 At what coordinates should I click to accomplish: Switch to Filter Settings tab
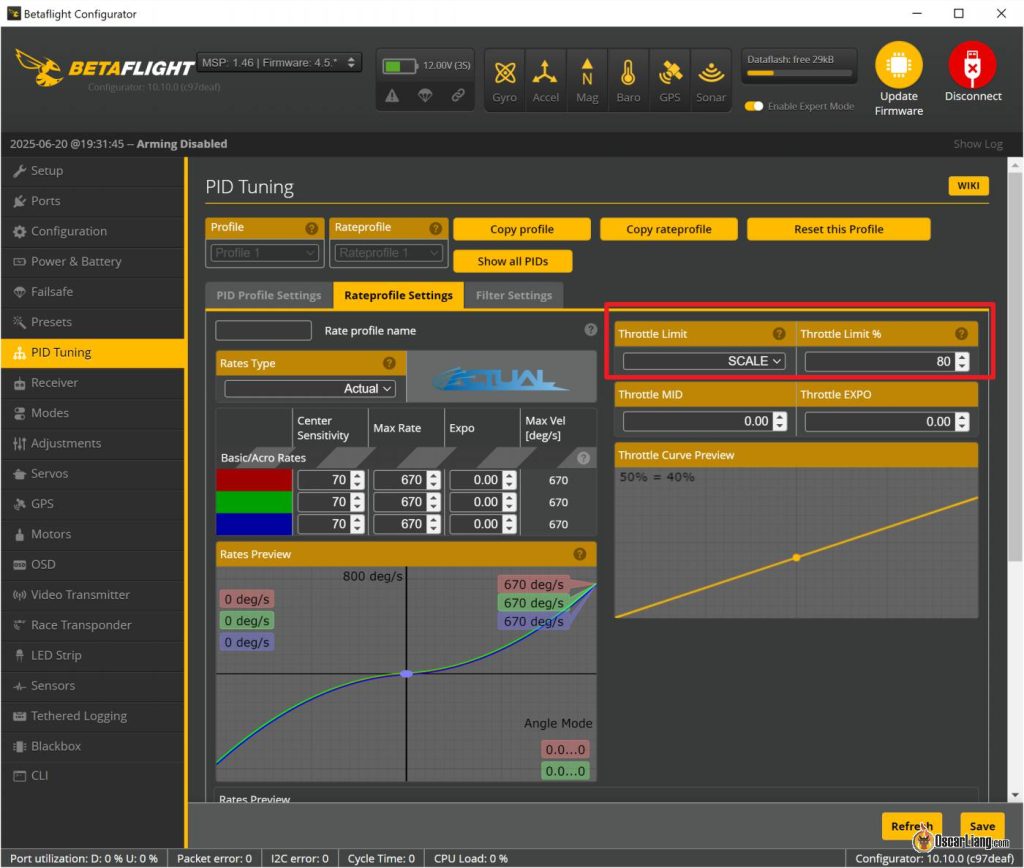514,295
